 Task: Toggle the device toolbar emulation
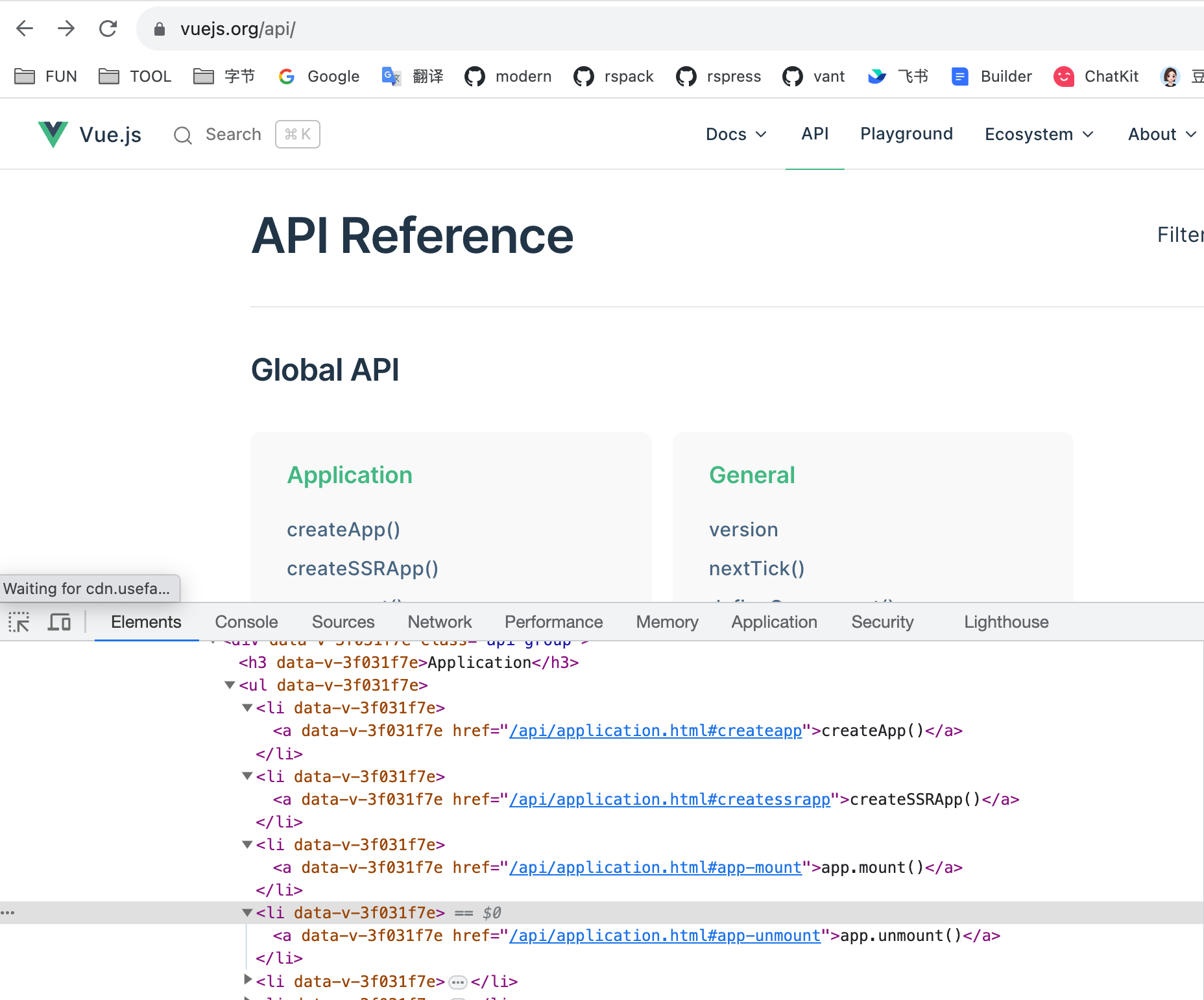tap(59, 621)
